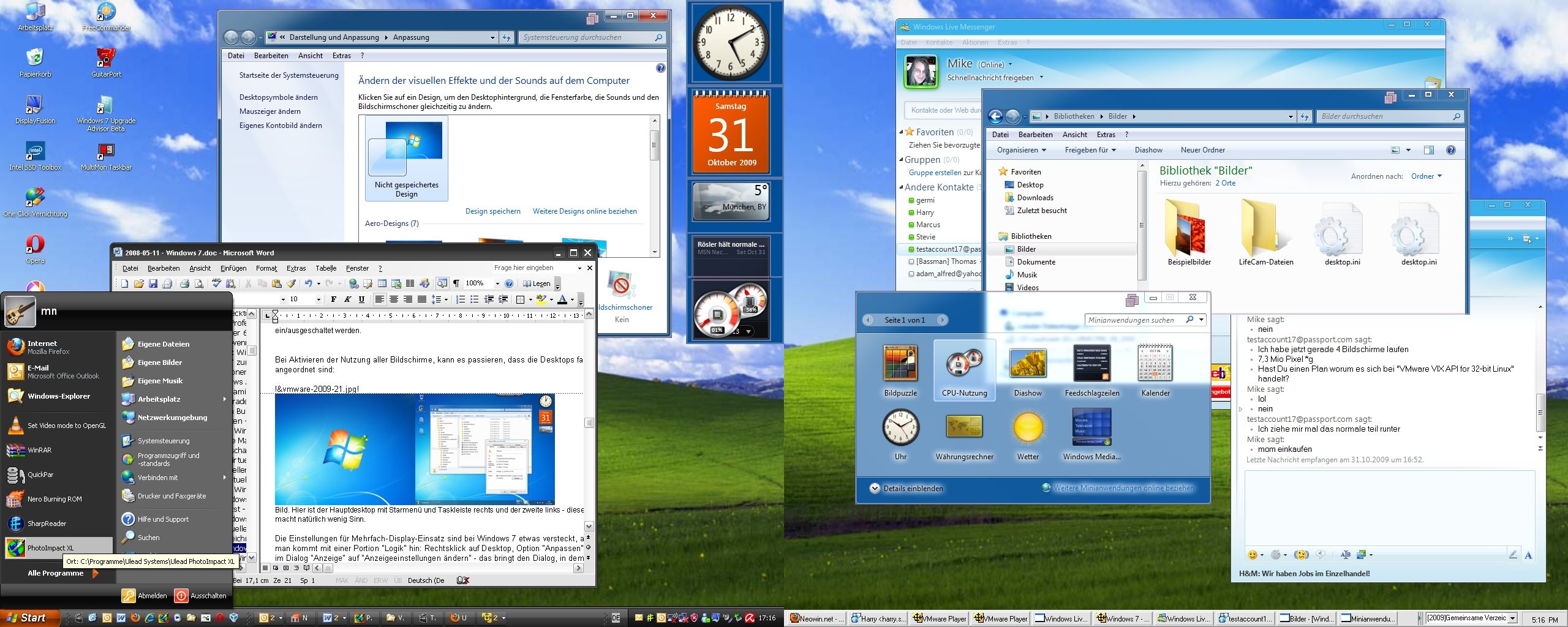Open the Einfügen menu in Word
Viewport: 1568px width, 627px height.
pos(233,268)
